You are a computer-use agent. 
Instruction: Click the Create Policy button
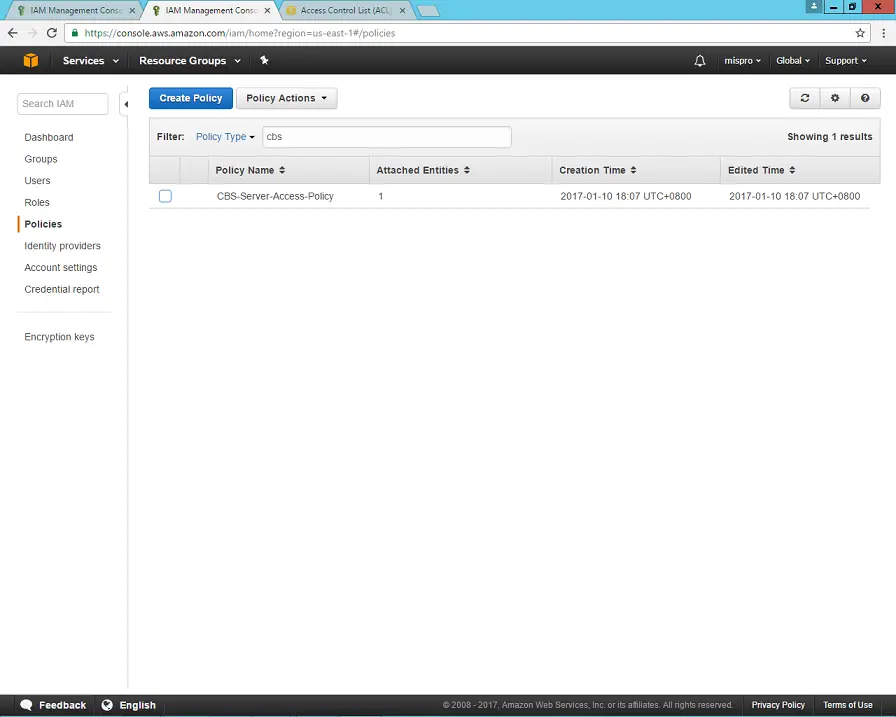(190, 97)
